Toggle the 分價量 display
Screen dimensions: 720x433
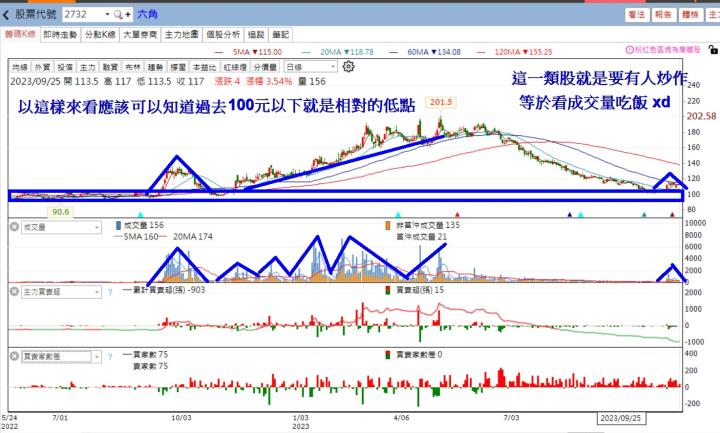[265, 67]
